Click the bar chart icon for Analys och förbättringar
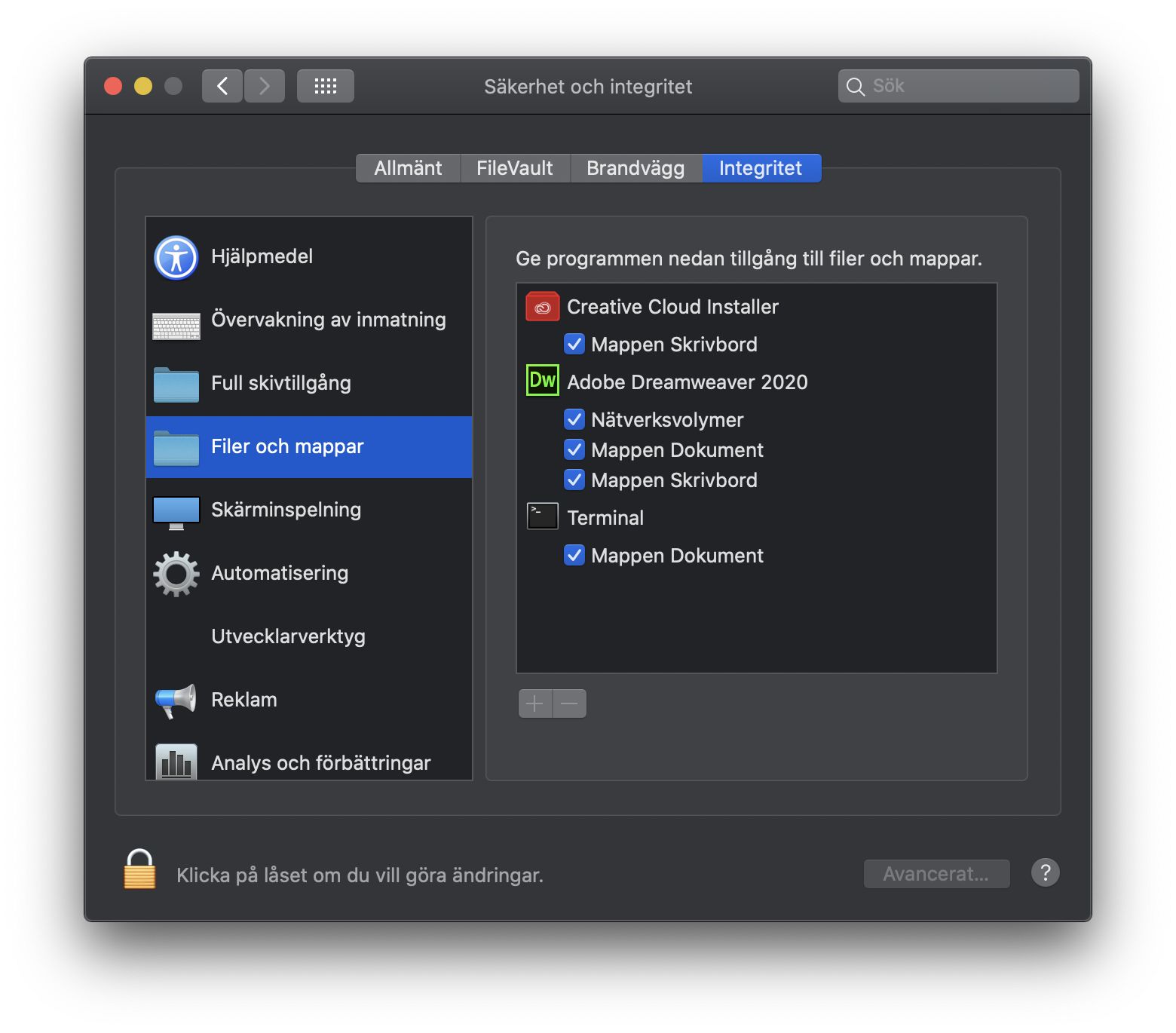This screenshot has height=1033, width=1176. [176, 762]
